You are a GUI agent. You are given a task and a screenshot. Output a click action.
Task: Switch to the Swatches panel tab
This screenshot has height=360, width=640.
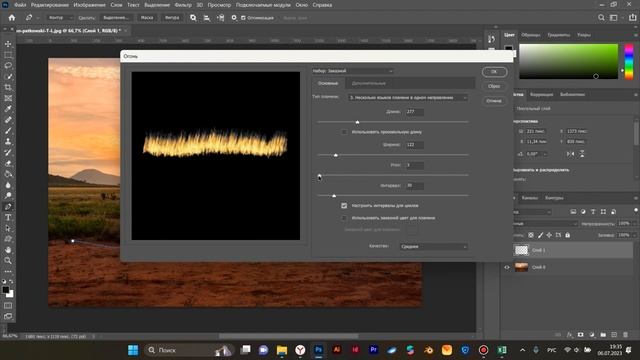point(531,35)
